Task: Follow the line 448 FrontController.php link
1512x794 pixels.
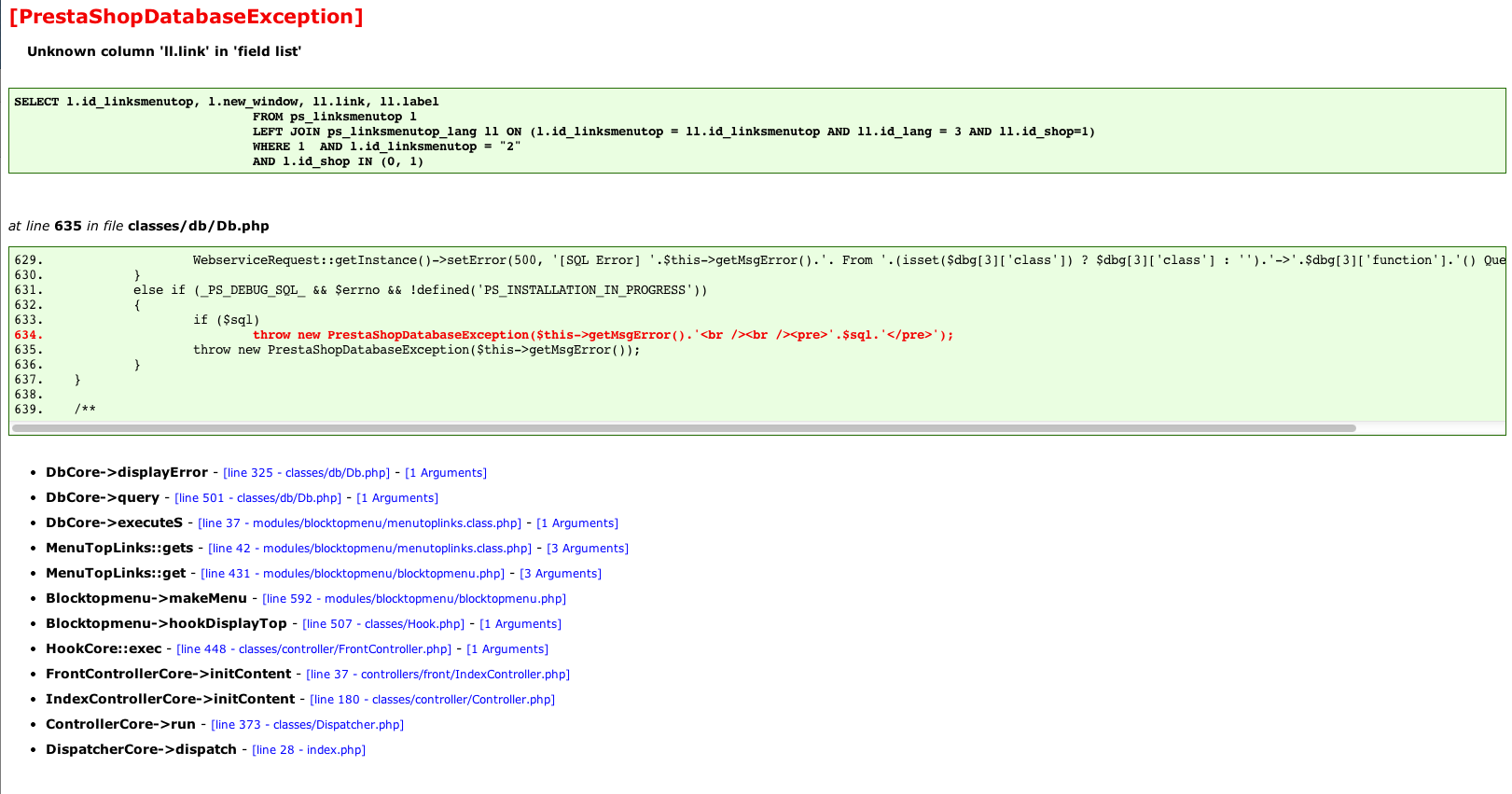Action: (313, 649)
